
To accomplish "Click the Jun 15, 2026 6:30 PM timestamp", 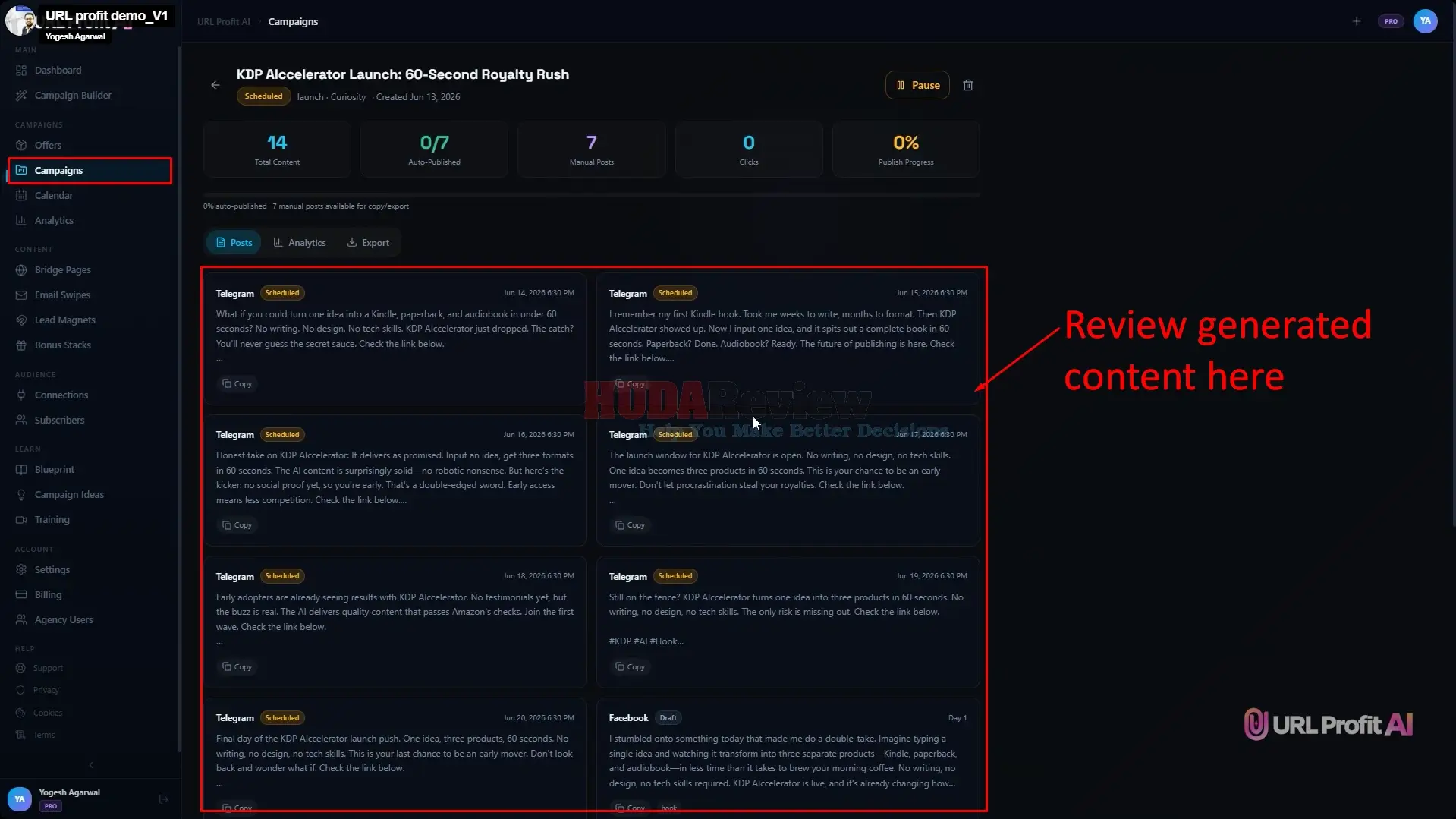I will (931, 293).
